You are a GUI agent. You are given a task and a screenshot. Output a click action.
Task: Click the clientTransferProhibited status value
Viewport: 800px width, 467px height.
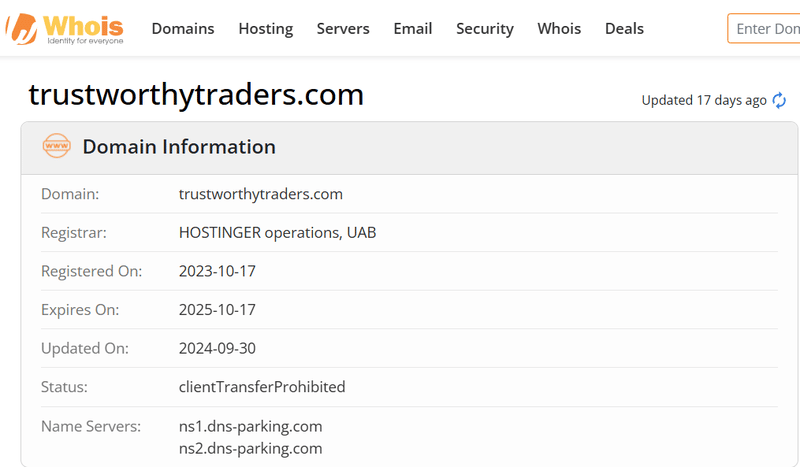coord(262,387)
